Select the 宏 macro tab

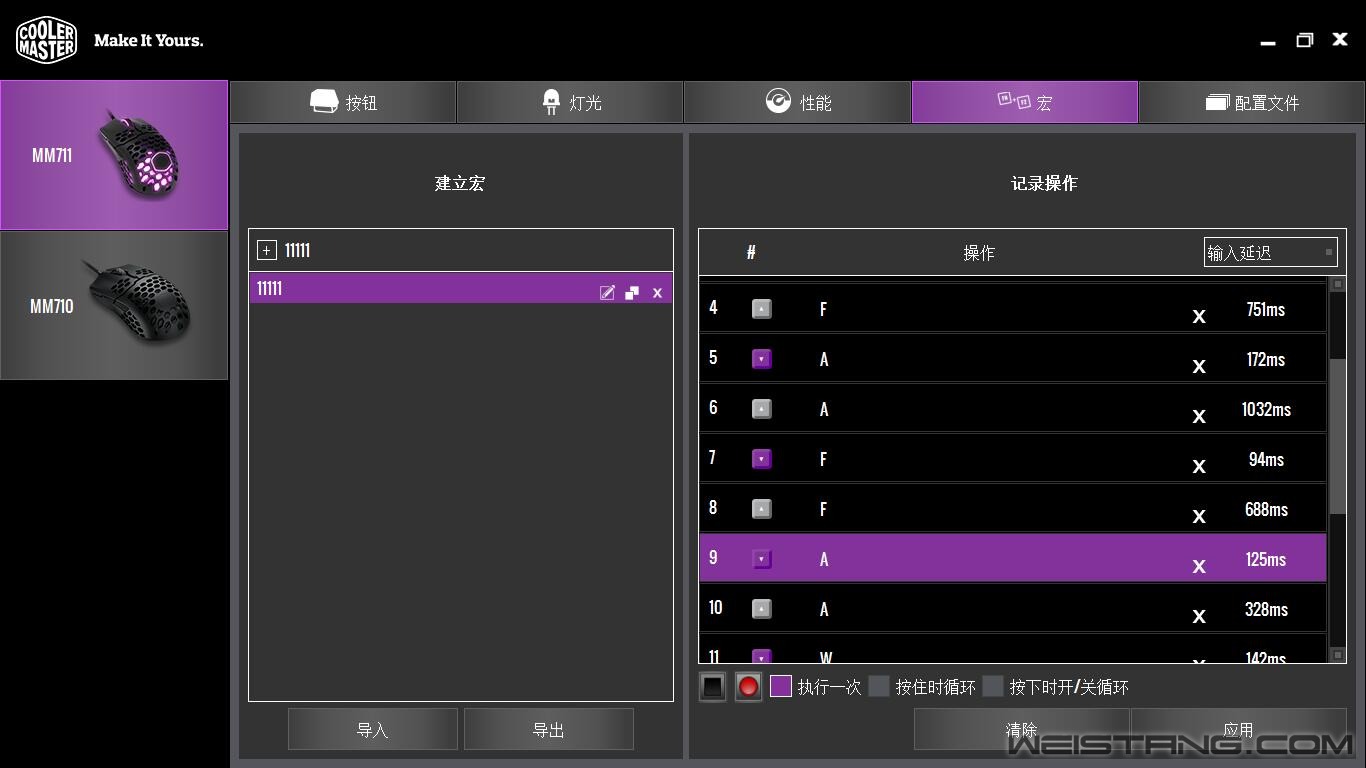point(1025,102)
